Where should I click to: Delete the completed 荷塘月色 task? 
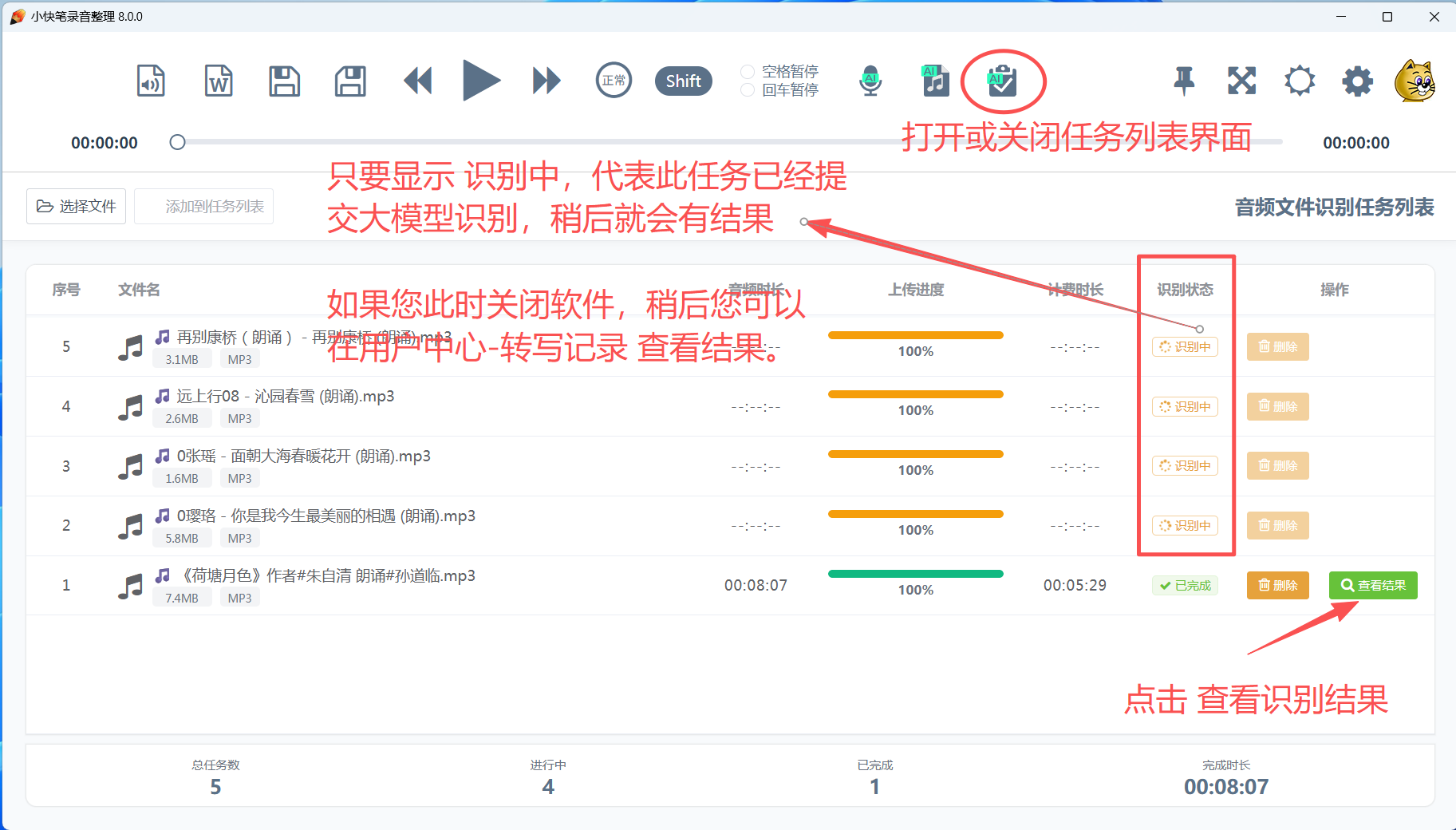click(x=1277, y=585)
